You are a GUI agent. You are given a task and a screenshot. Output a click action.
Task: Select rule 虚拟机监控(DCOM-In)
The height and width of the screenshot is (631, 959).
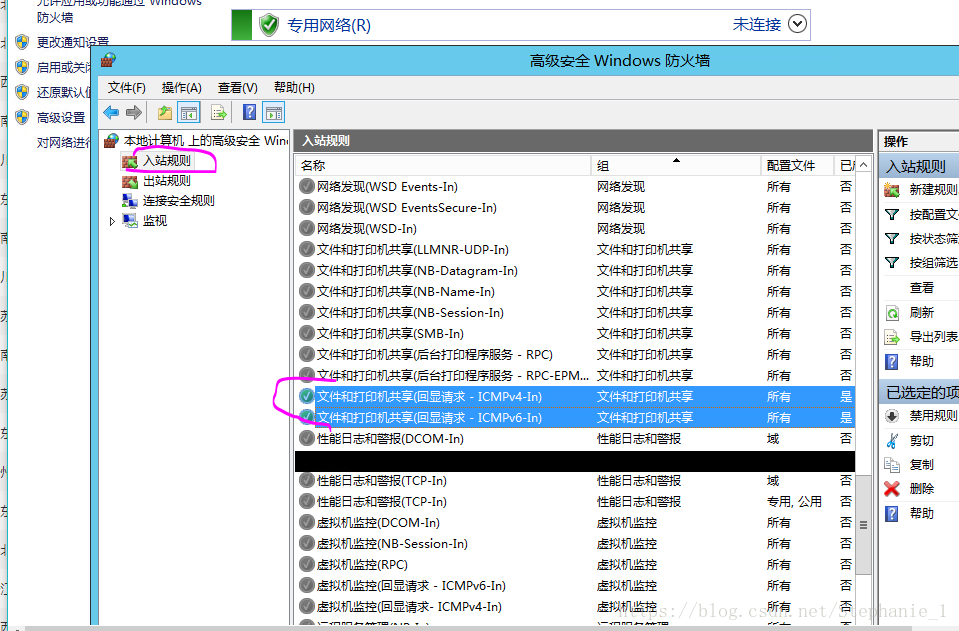point(575,523)
